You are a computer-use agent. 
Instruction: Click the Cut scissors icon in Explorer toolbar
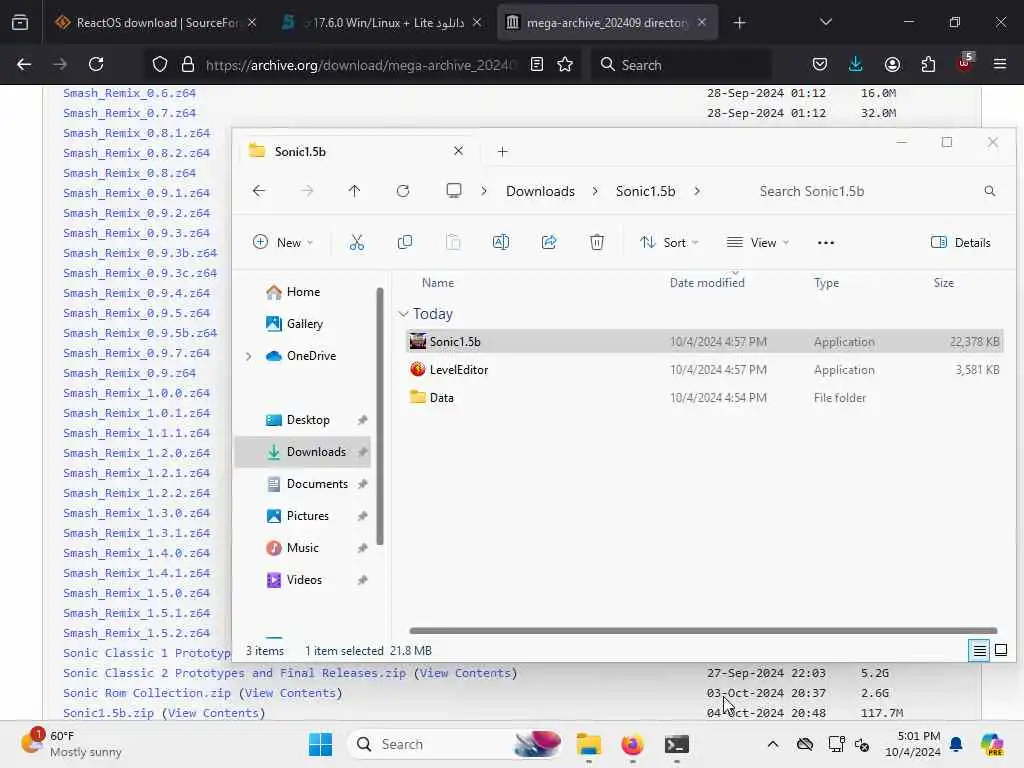(357, 242)
